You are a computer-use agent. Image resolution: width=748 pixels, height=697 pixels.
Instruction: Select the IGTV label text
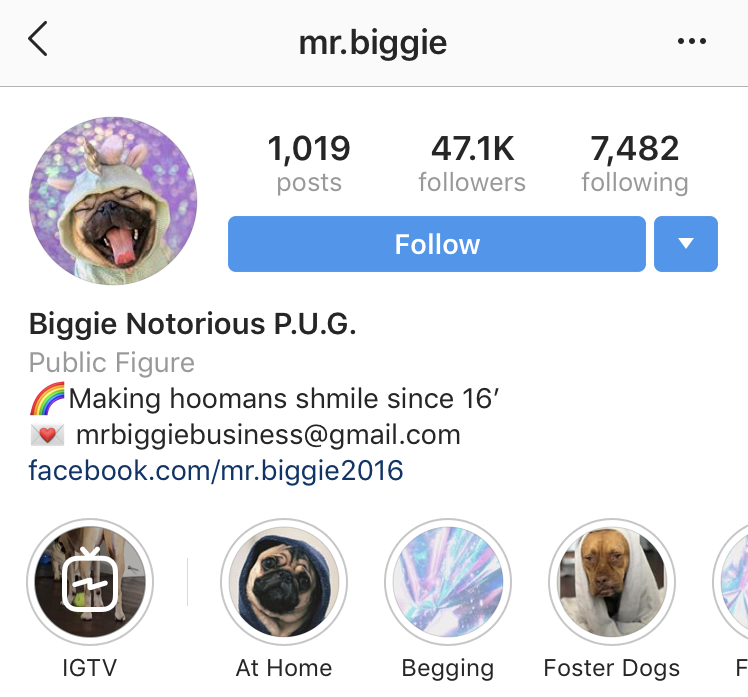click(x=90, y=667)
